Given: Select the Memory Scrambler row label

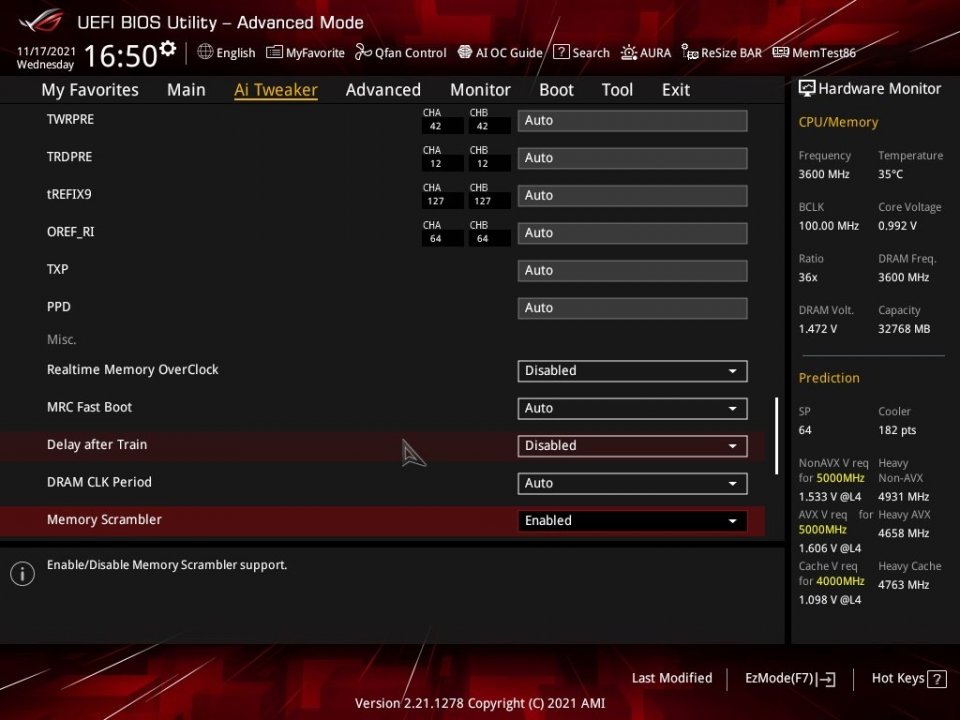Looking at the screenshot, I should coord(104,520).
